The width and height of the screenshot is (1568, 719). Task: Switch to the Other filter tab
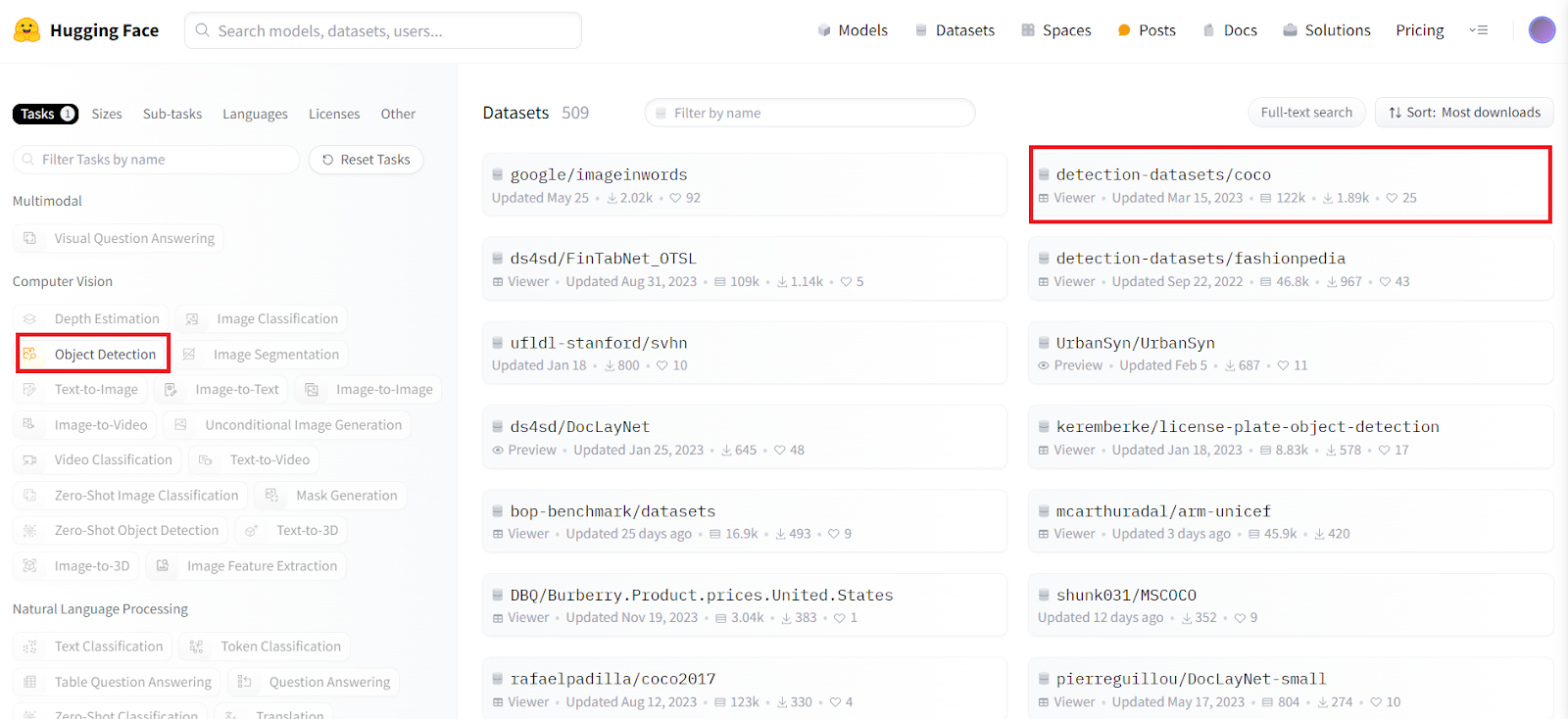398,114
